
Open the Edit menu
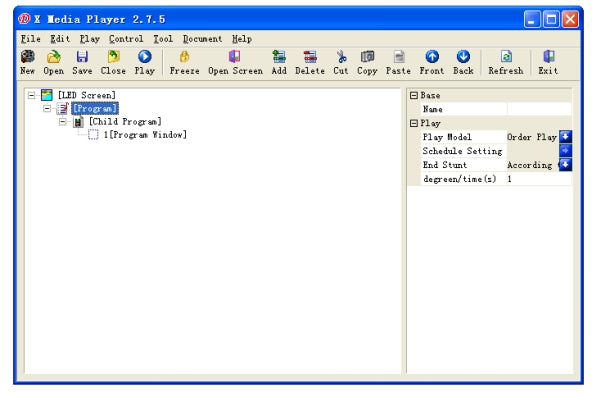point(60,39)
